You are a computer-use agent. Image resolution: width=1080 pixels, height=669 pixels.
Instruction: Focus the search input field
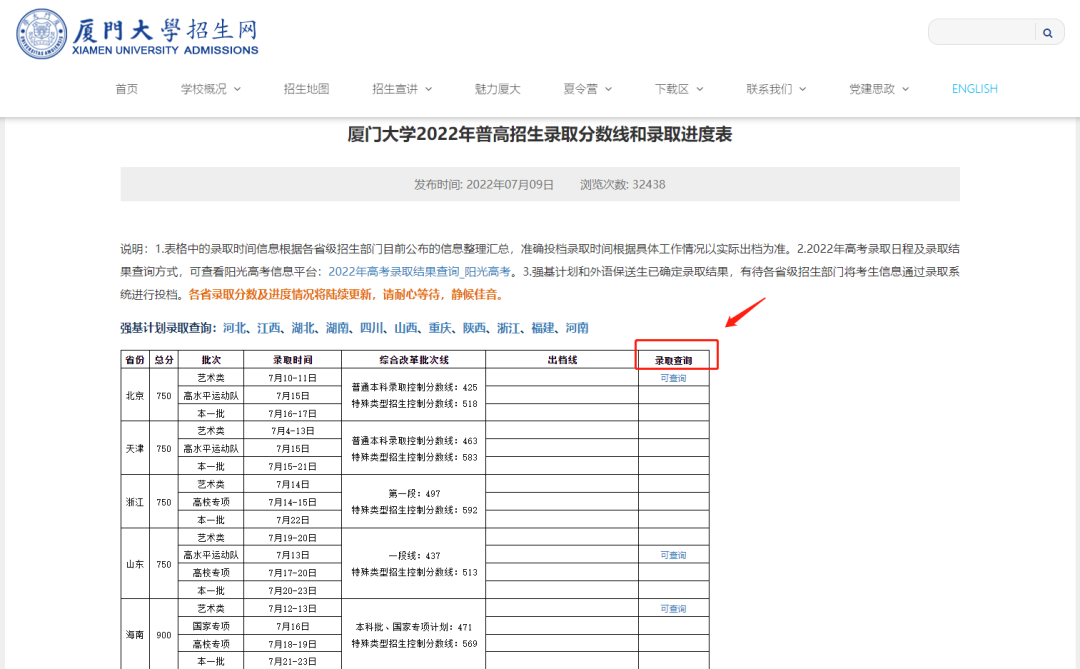[981, 33]
